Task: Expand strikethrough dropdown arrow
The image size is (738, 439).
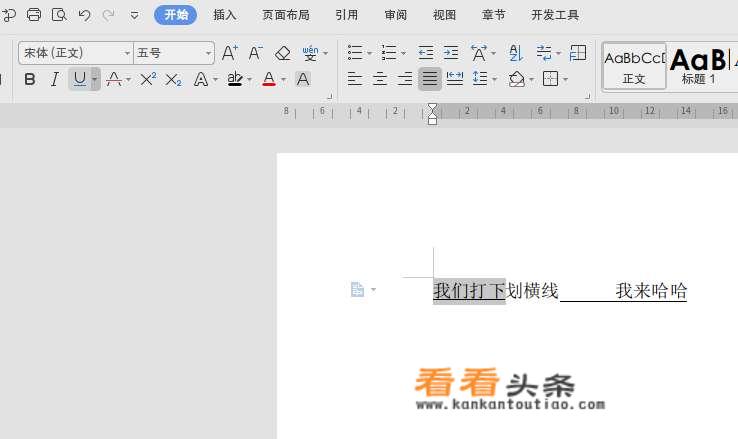Action: [x=128, y=80]
